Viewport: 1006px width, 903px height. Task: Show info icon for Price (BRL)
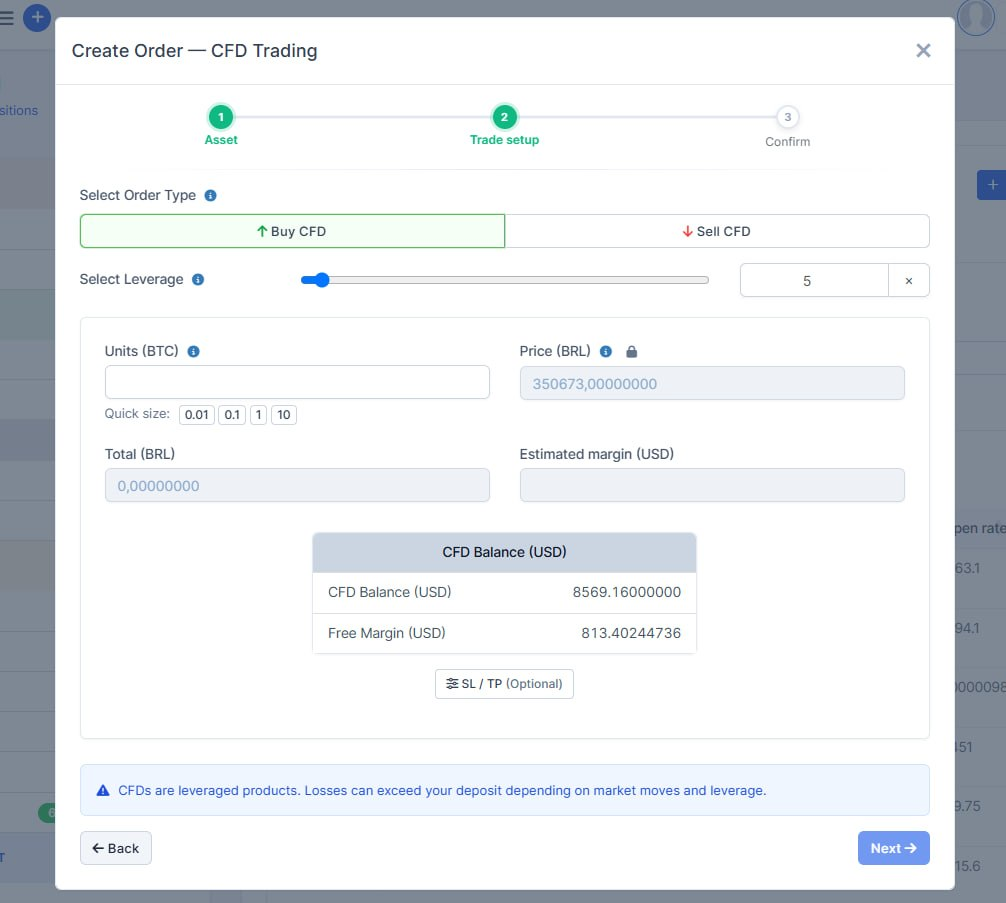point(606,352)
